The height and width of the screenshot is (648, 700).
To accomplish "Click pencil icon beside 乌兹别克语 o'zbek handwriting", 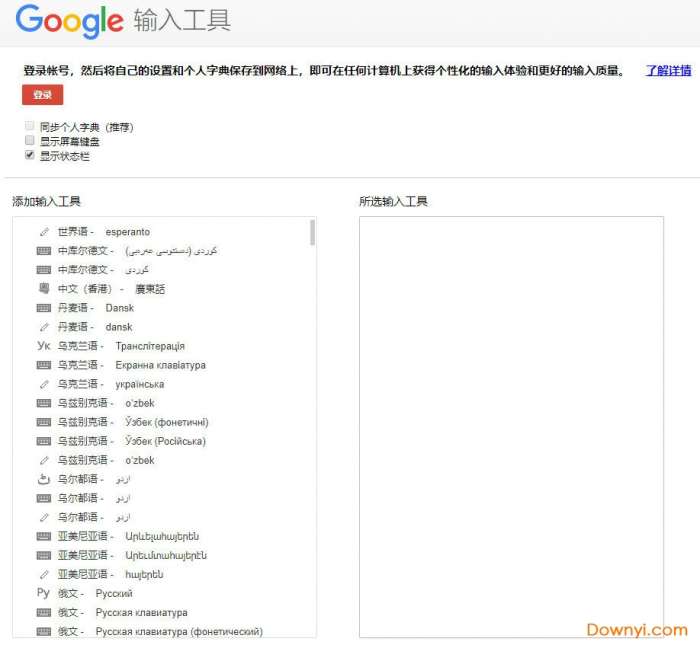I will click(x=44, y=460).
